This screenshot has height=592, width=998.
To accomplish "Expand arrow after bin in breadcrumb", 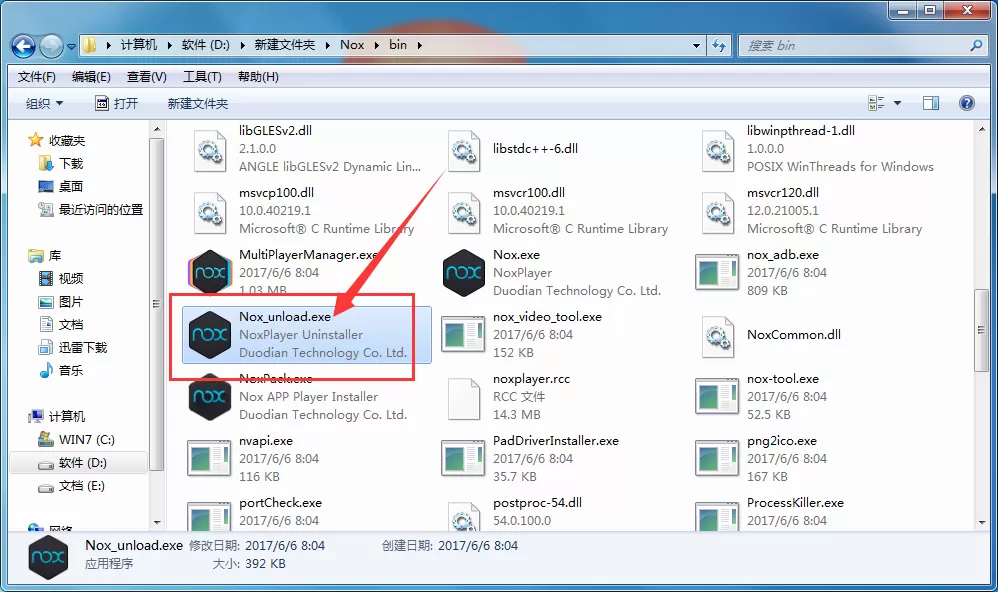I will 419,45.
